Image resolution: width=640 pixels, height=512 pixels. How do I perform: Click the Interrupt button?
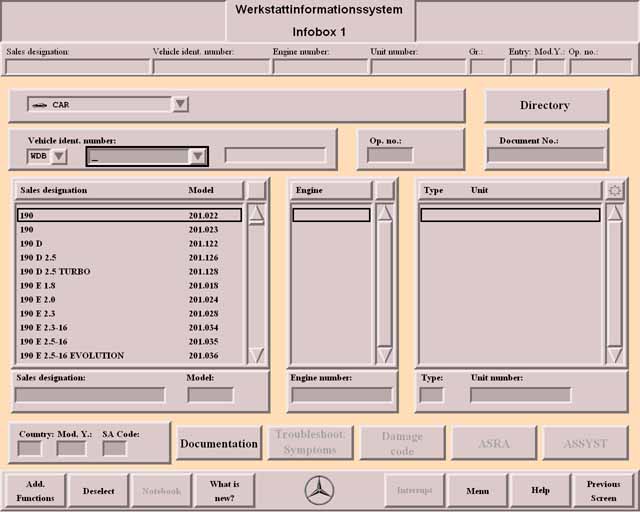414,490
